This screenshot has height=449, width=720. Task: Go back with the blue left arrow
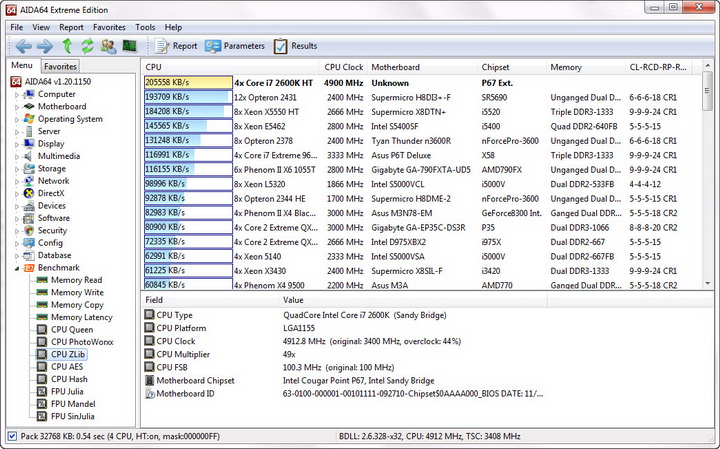coord(23,46)
